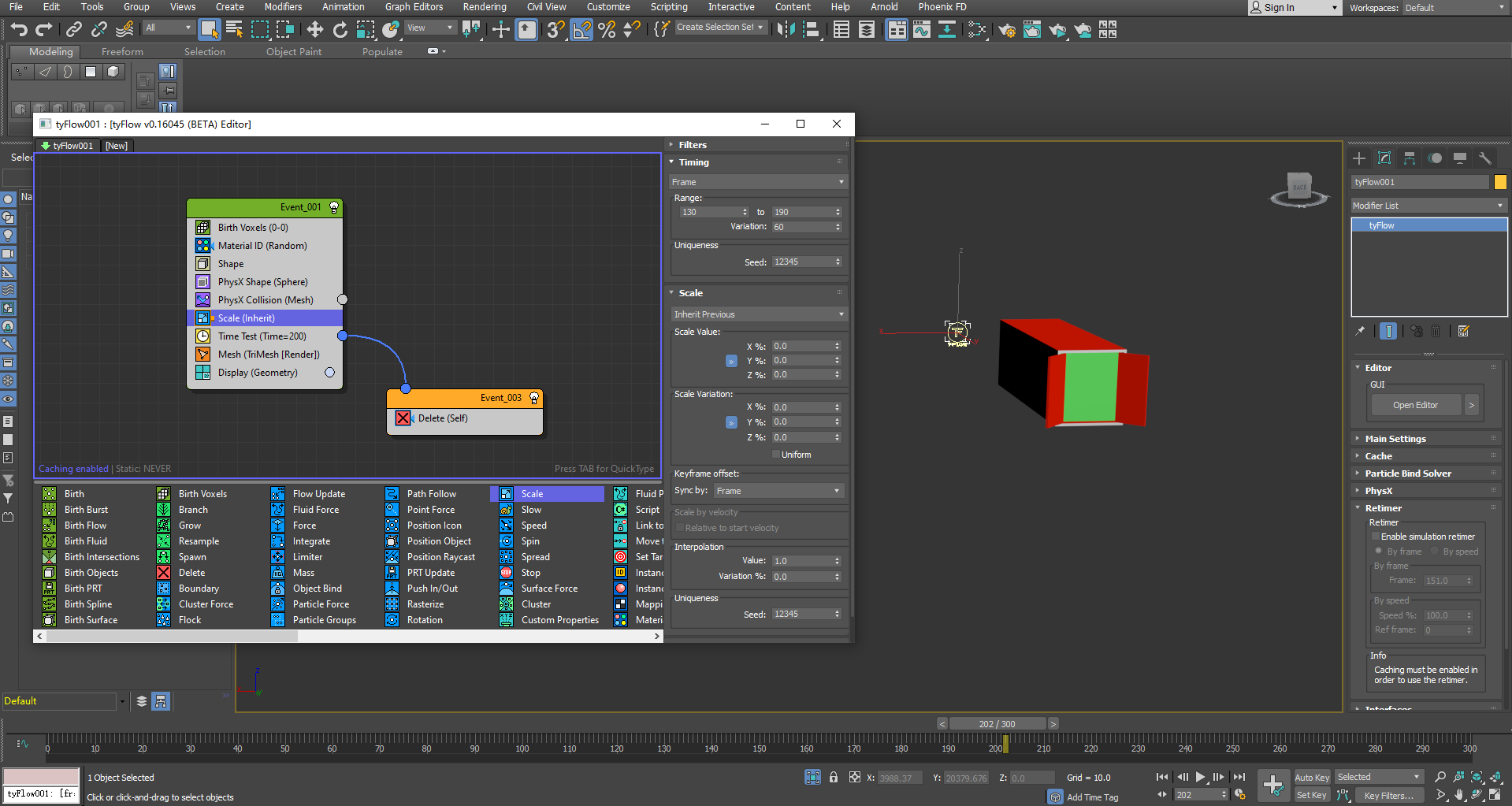Click the Redo arrow in main toolbar
Image resolution: width=1512 pixels, height=806 pixels.
[x=44, y=30]
